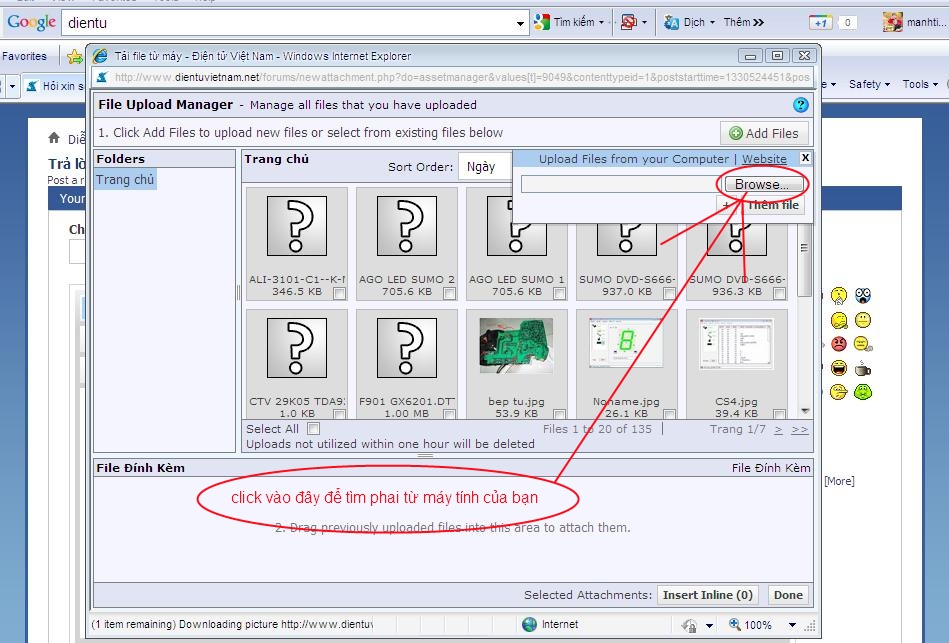949x643 pixels.
Task: Open the Tools menu
Action: coord(920,84)
